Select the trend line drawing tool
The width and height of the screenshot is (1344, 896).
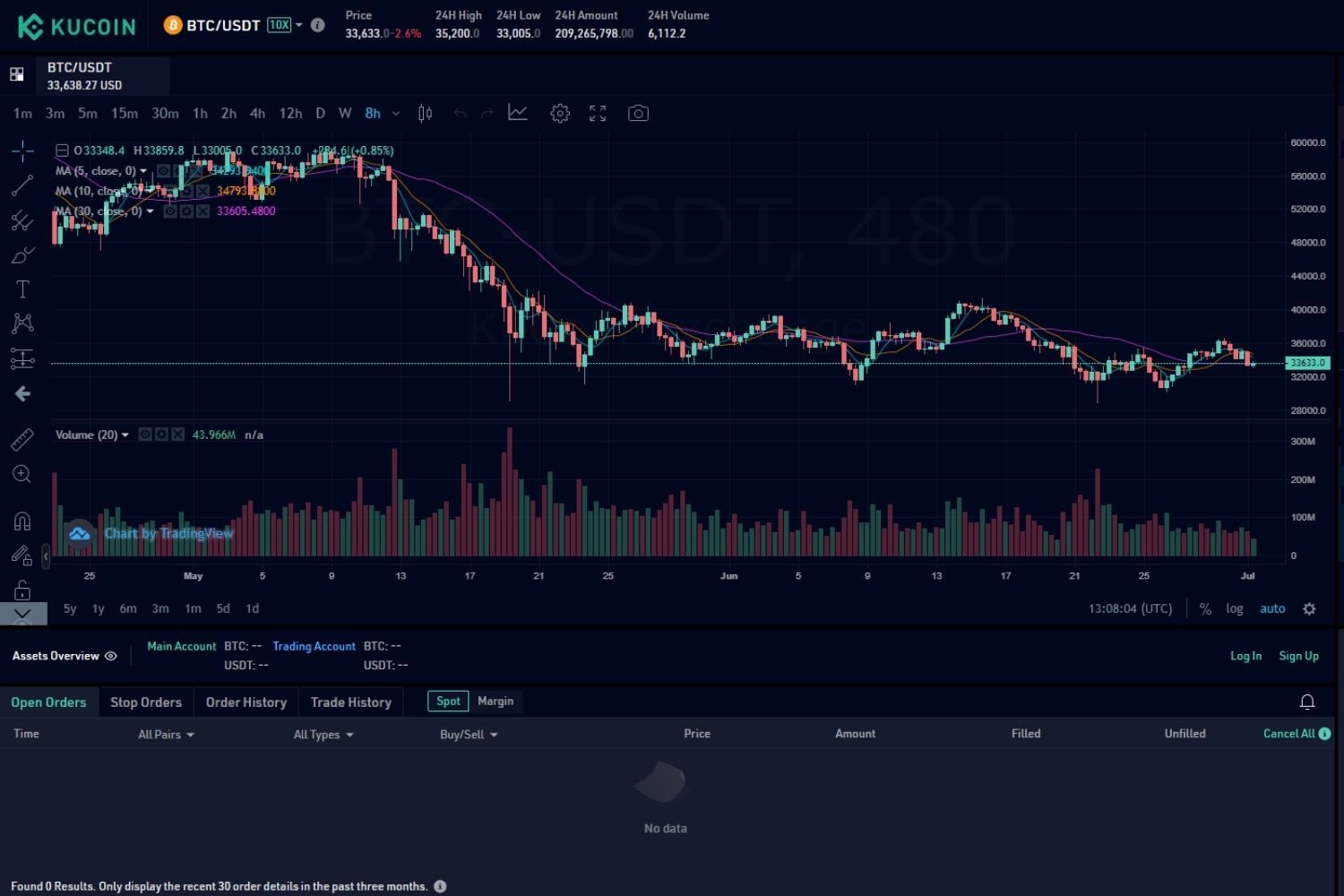(x=22, y=185)
